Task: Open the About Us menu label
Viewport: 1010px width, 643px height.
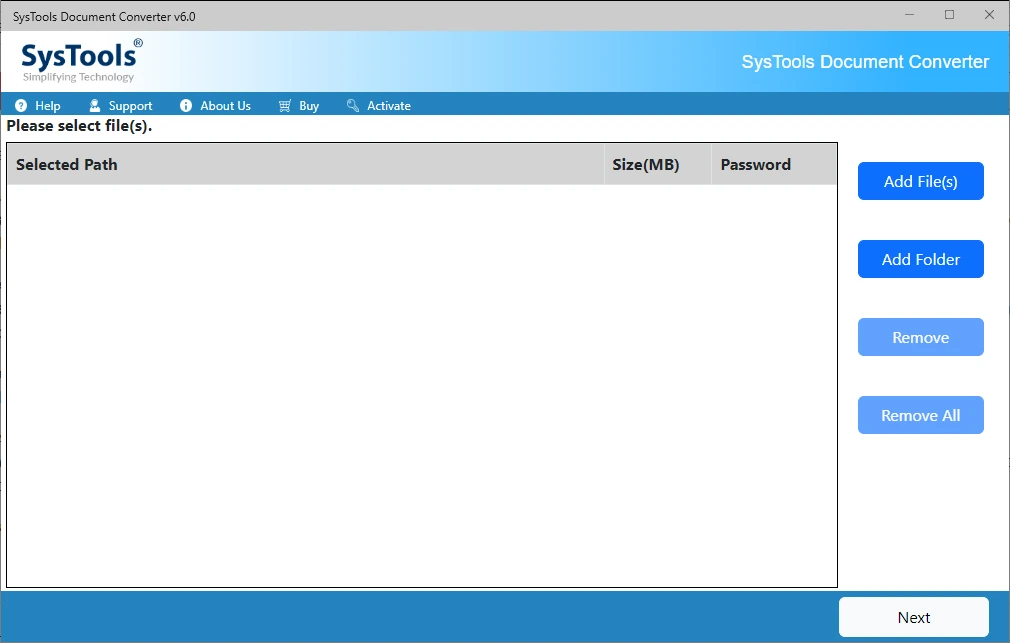Action: (225, 106)
